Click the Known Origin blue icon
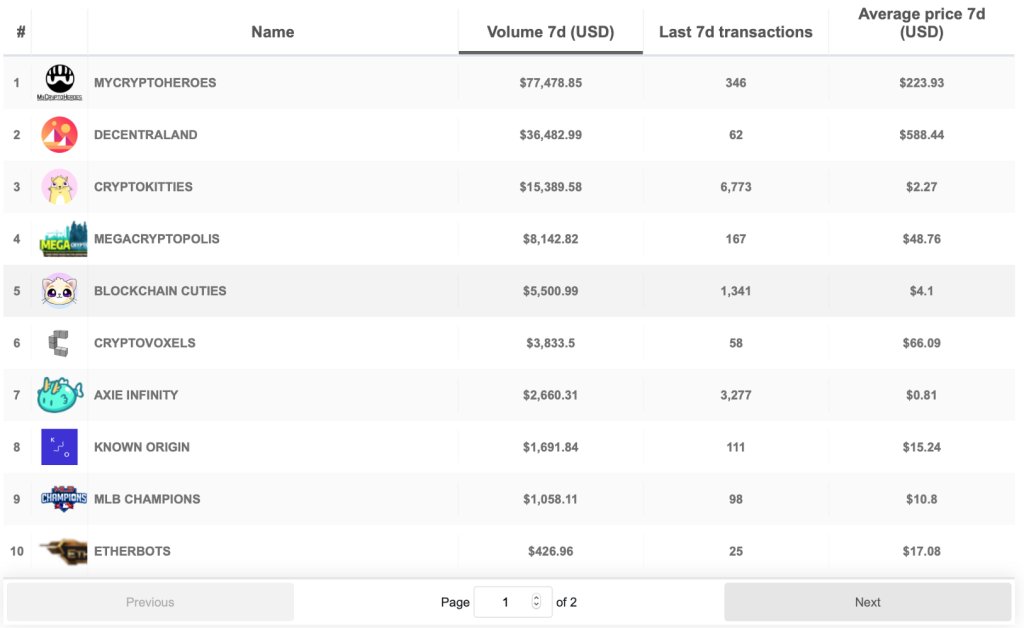The image size is (1024, 628). point(59,447)
